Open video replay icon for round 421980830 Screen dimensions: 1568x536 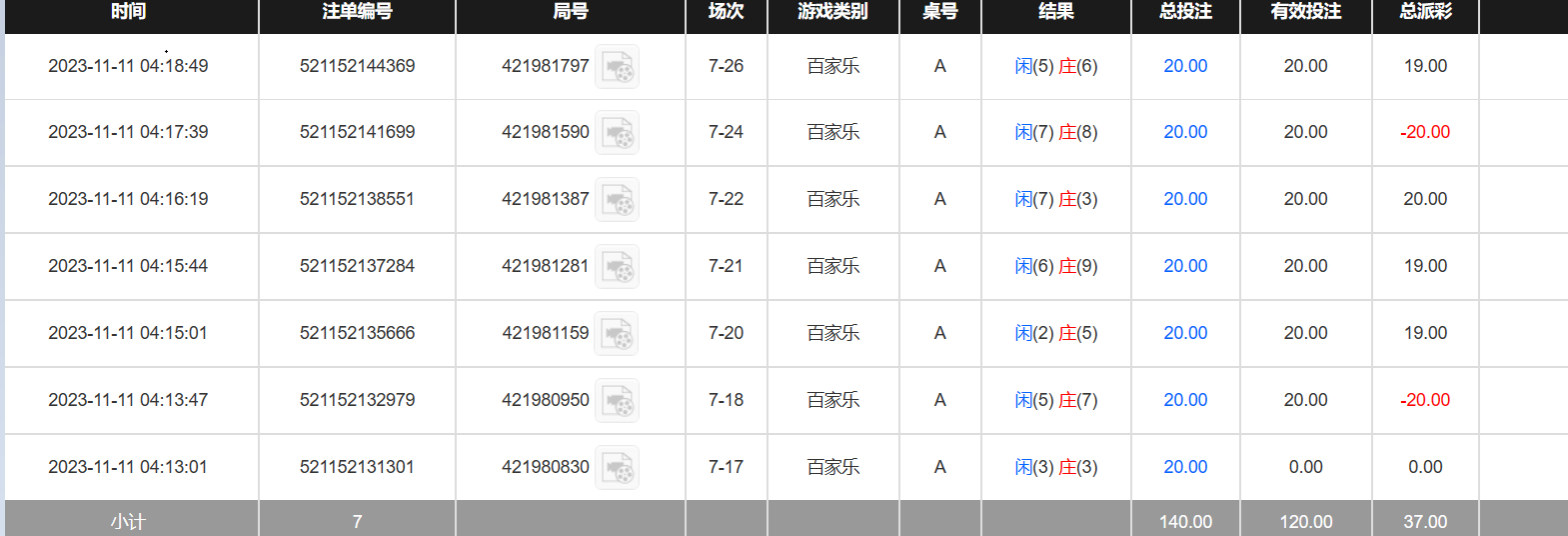617,467
